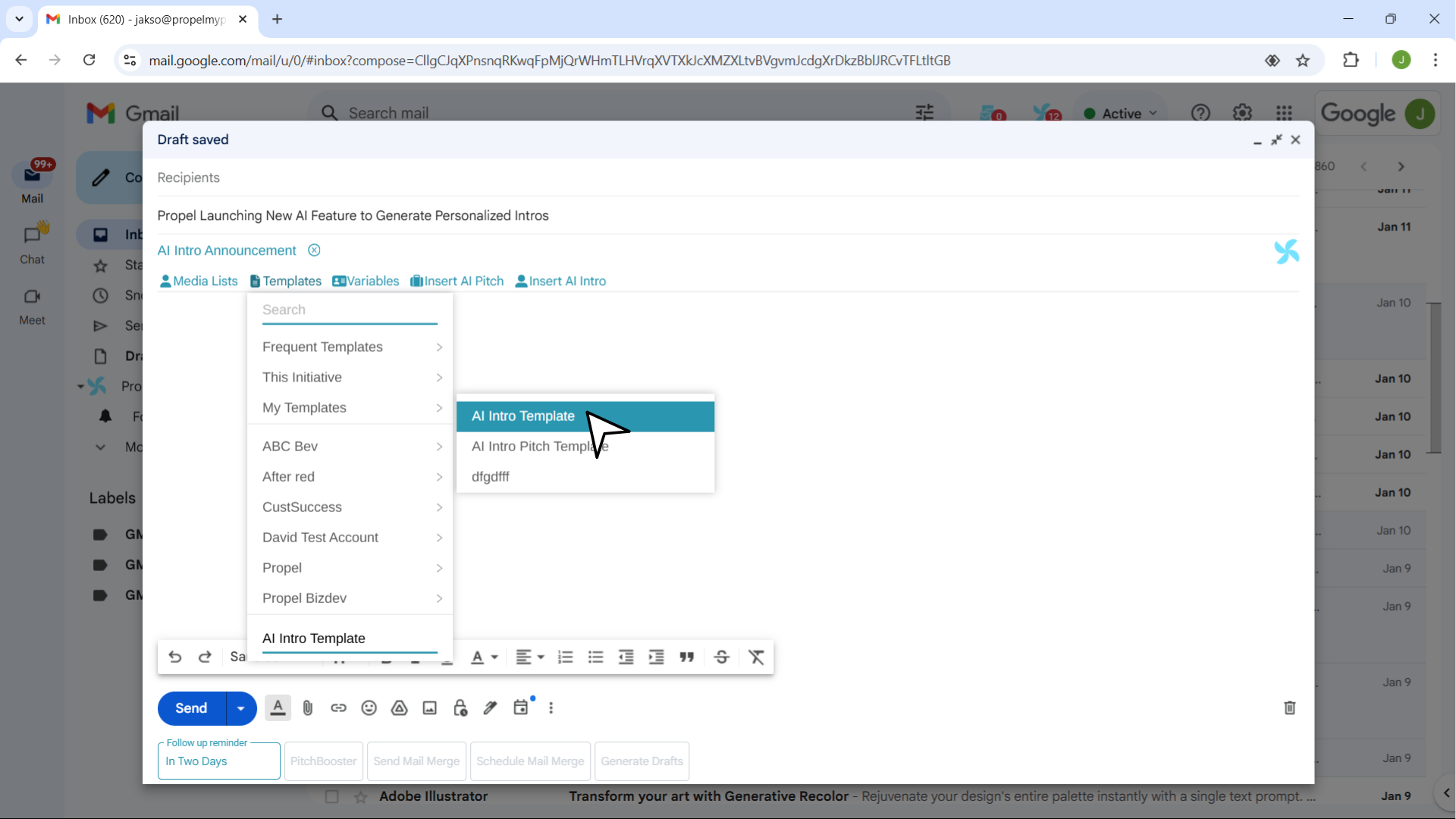The image size is (1456, 819).
Task: Select the Adobe Illustrator email checkbox
Action: pyautogui.click(x=331, y=797)
